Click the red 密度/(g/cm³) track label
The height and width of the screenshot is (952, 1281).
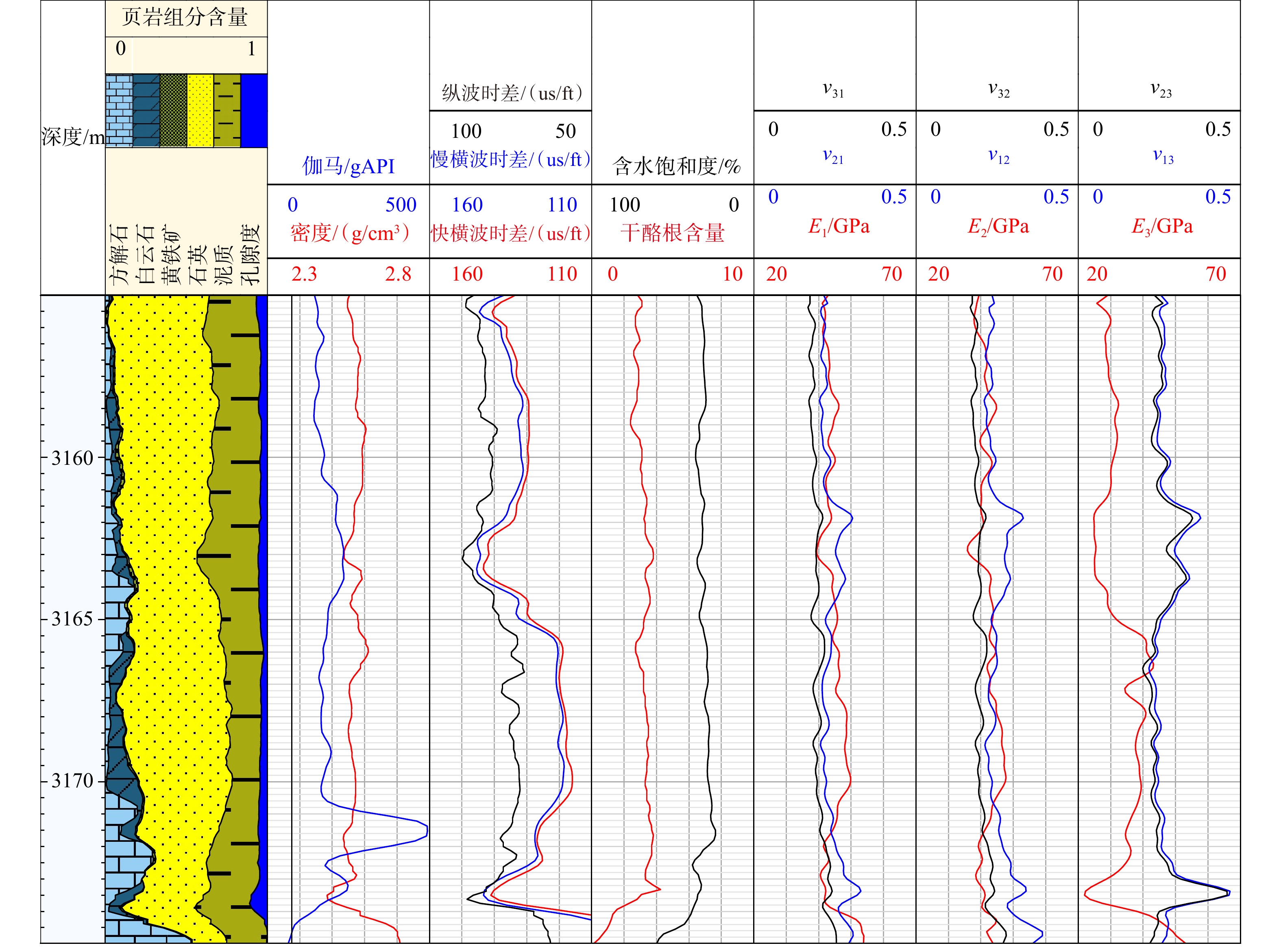[x=350, y=233]
